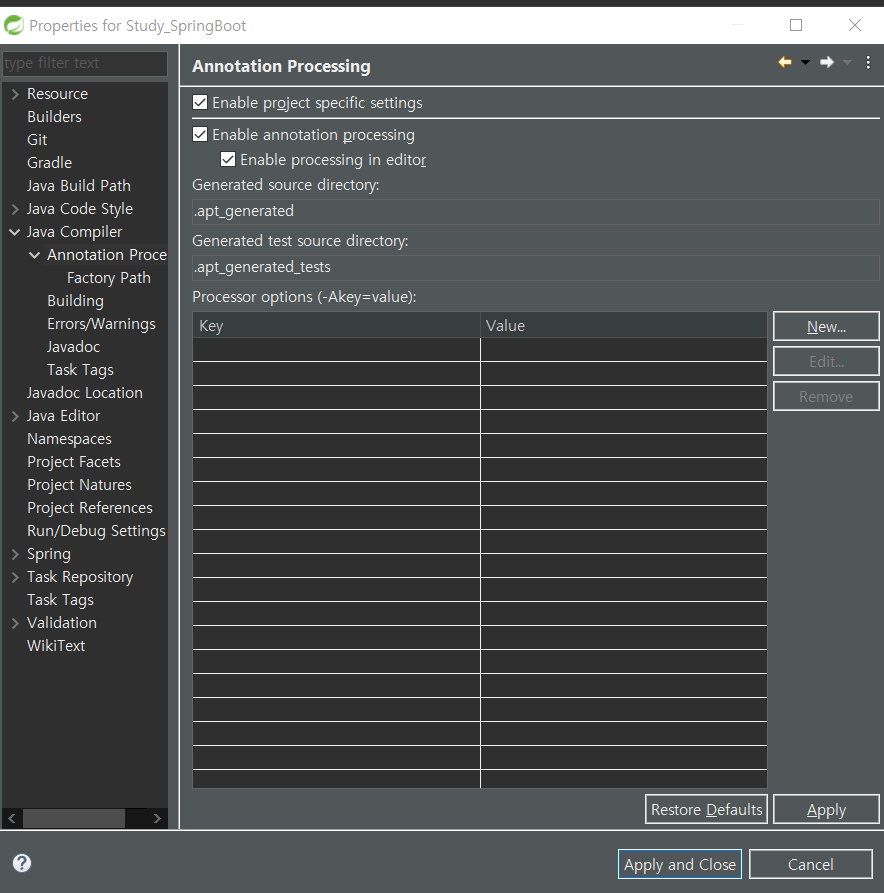Collapse the Java Compiler node
Viewport: 884px width, 893px height.
point(15,232)
